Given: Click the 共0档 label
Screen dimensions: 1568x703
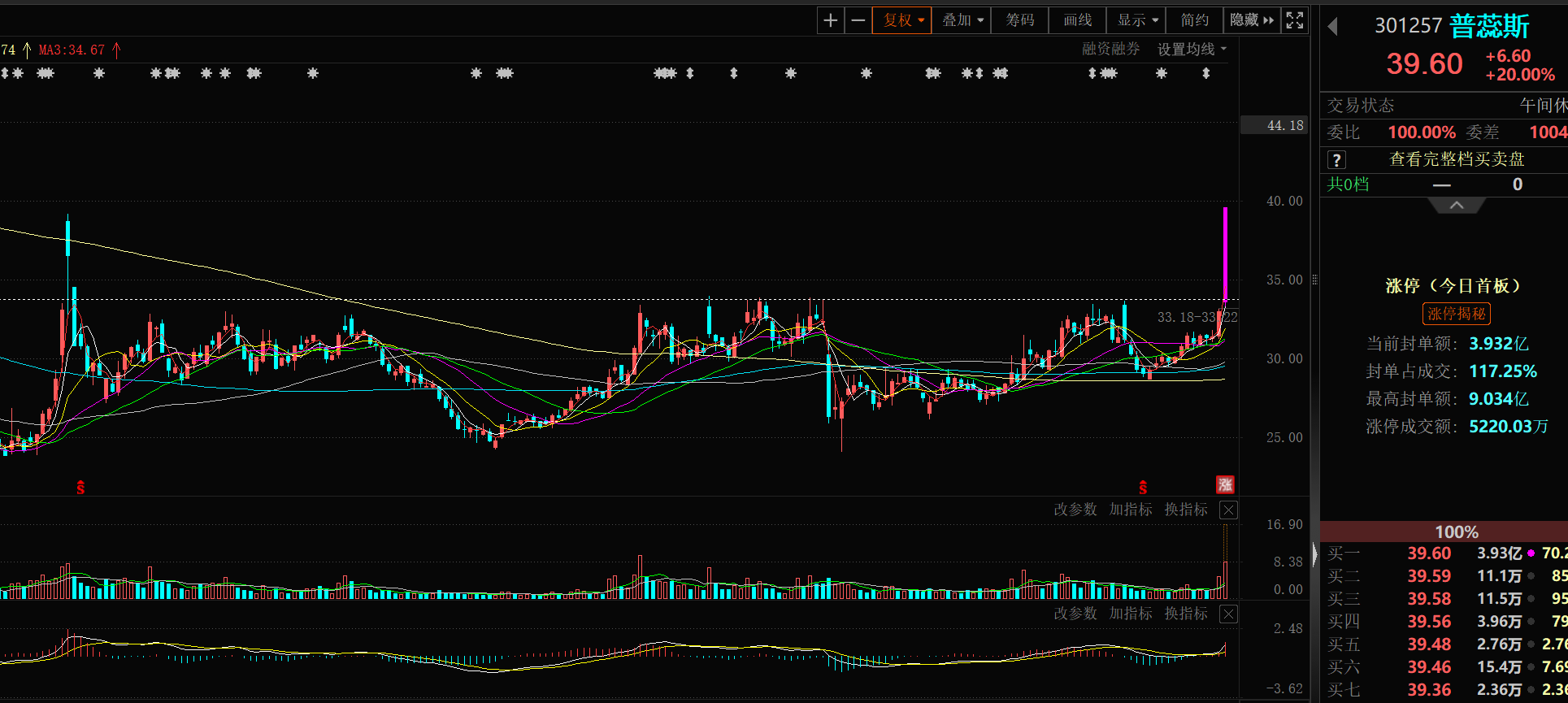Looking at the screenshot, I should click(1348, 184).
